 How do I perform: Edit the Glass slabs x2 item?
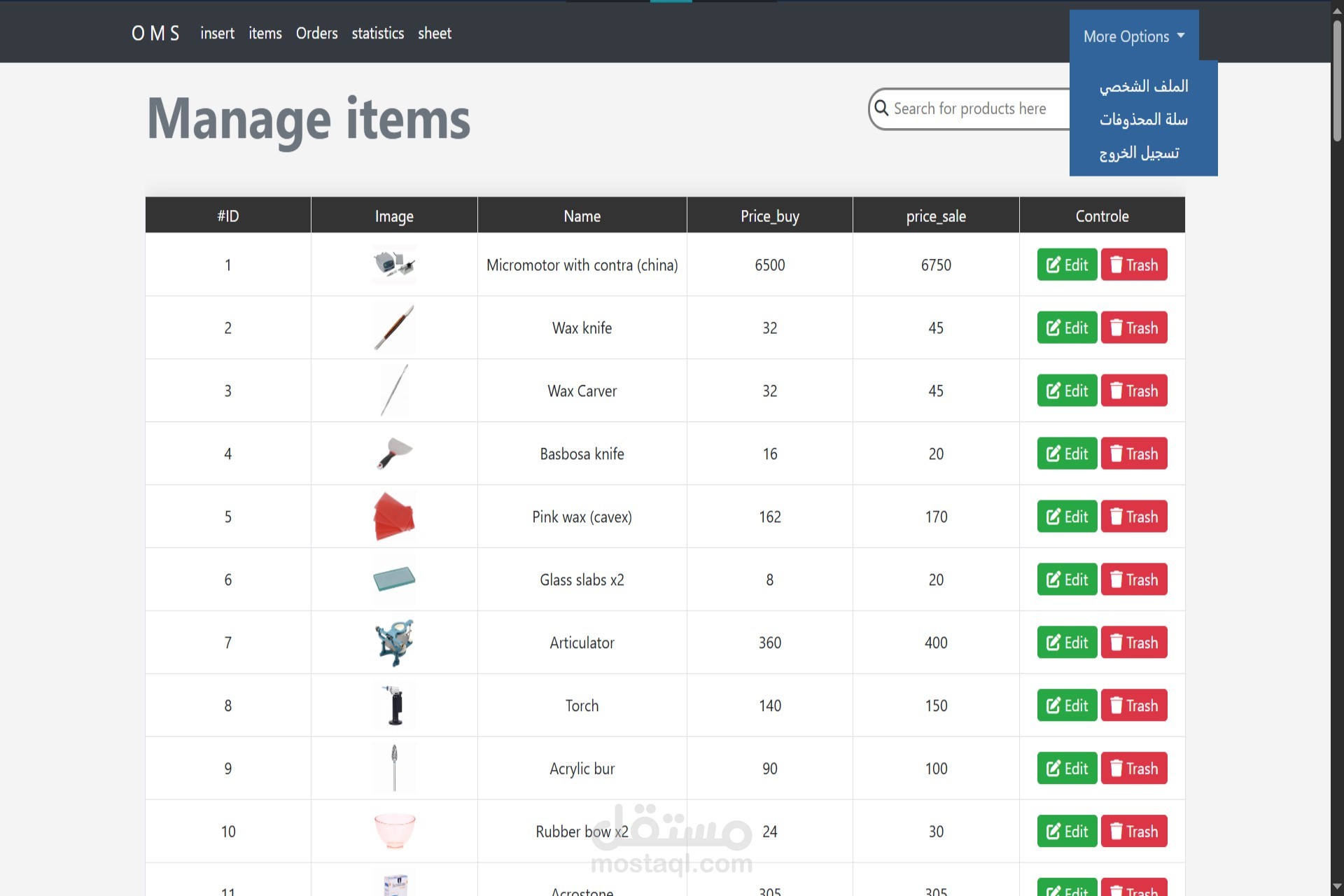[1067, 580]
